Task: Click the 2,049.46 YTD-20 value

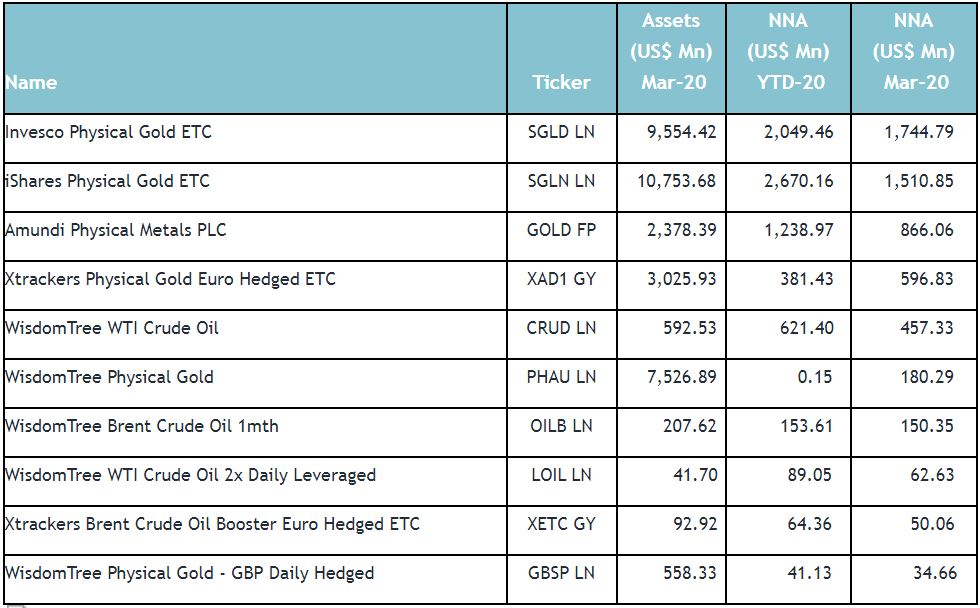Action: pos(799,132)
